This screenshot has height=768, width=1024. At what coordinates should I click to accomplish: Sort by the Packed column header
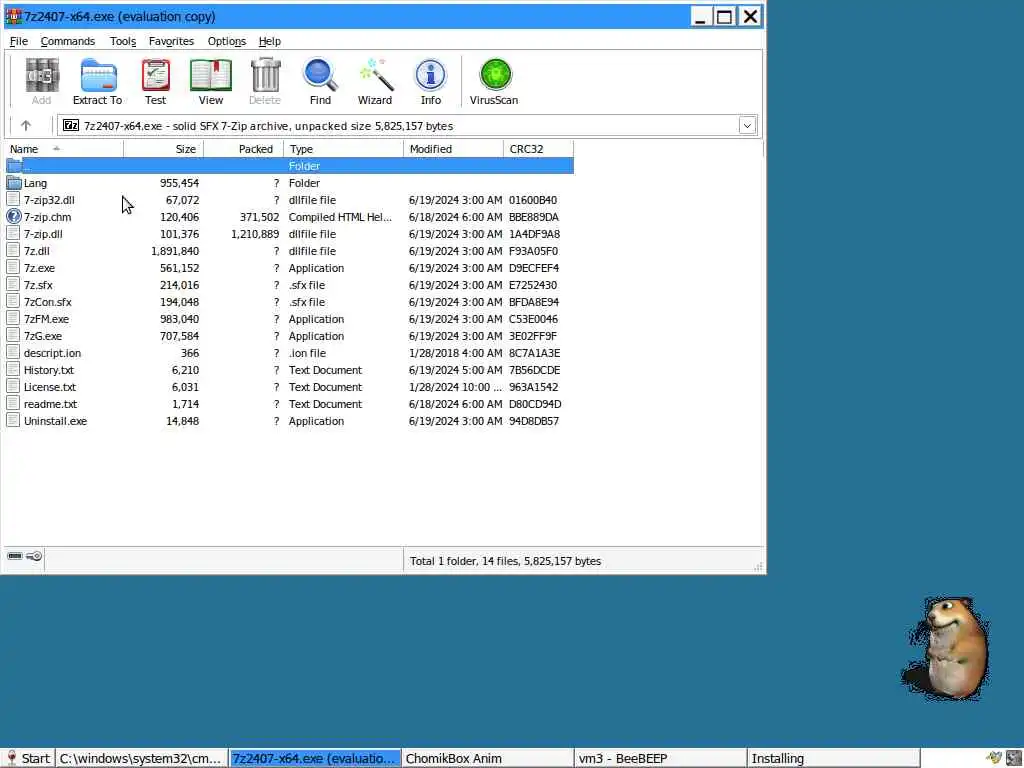244,149
